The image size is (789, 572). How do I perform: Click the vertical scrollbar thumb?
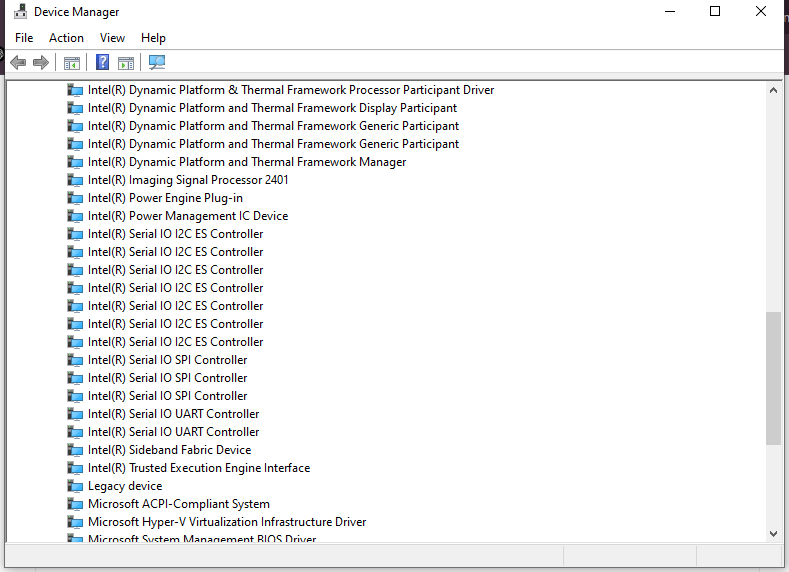773,378
